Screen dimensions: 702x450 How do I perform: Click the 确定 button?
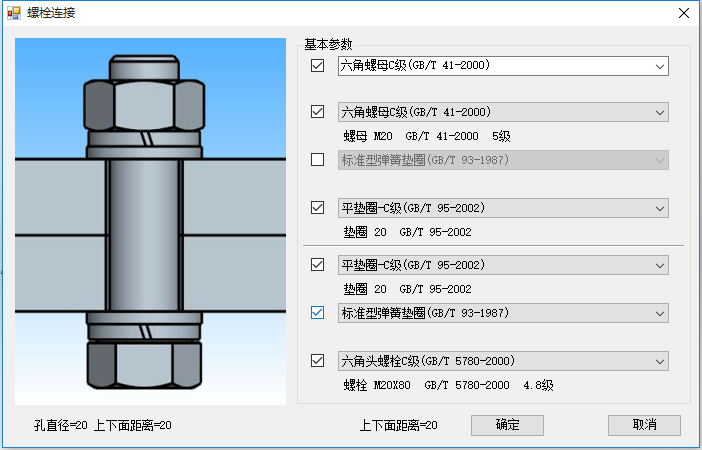(507, 425)
